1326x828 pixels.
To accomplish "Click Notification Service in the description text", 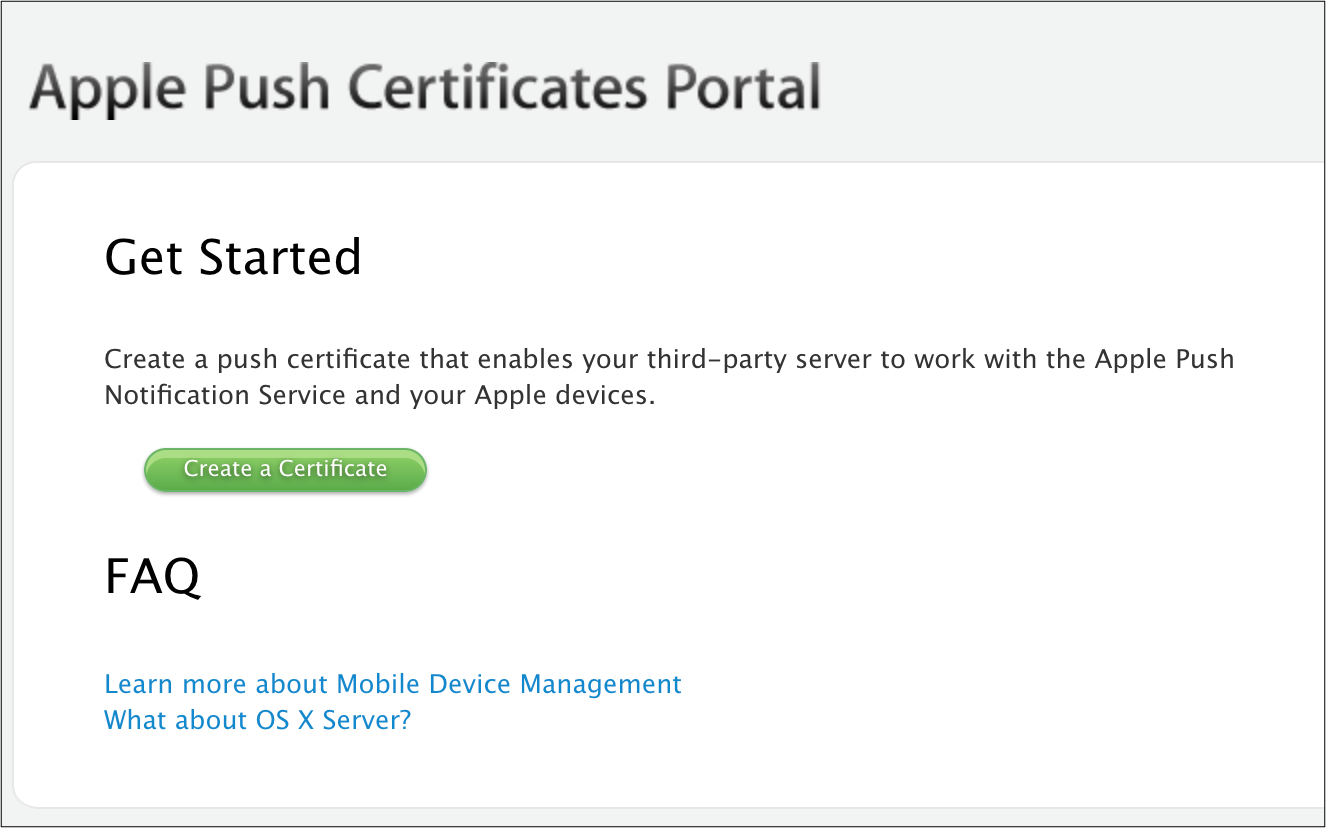I will [225, 395].
